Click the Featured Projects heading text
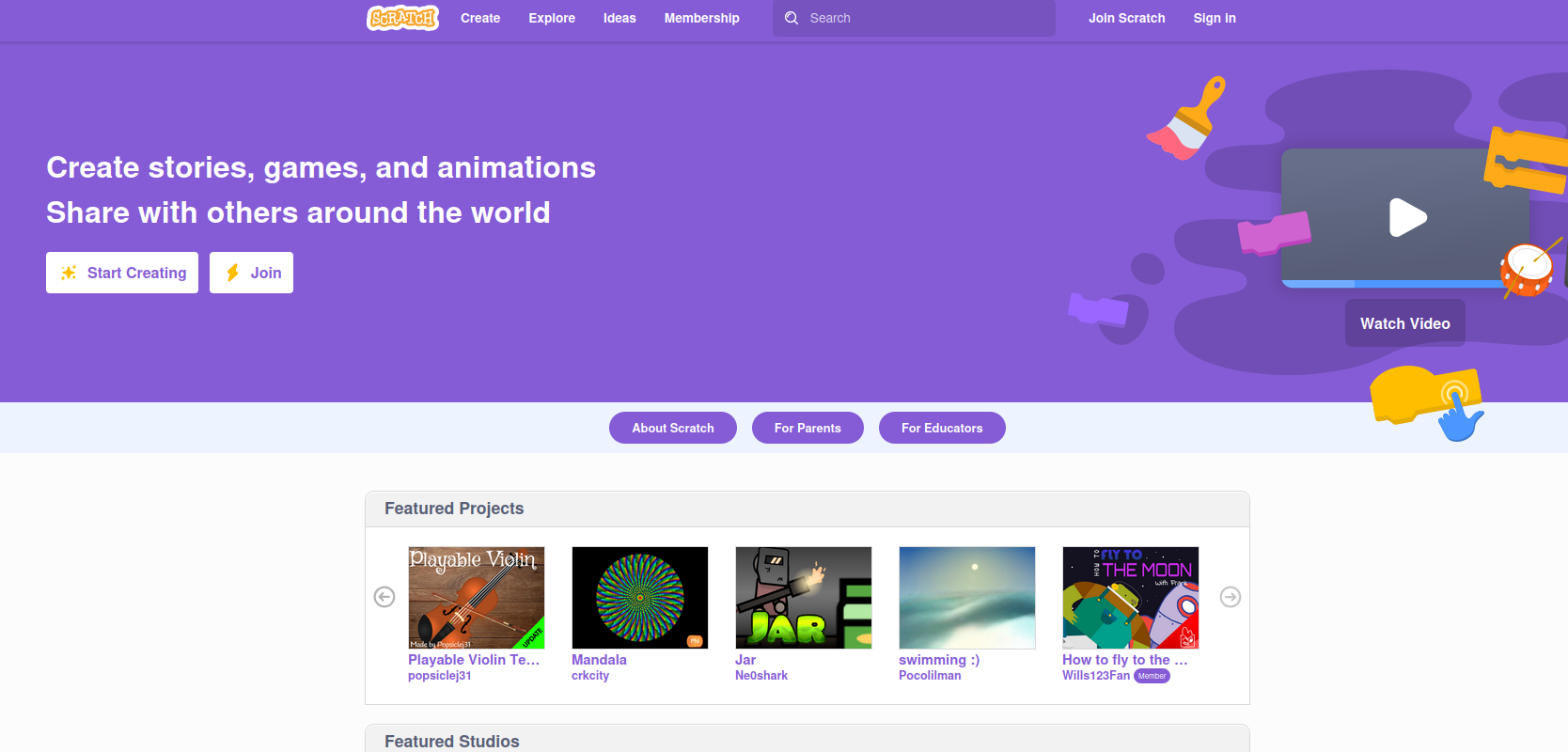1568x752 pixels. [x=454, y=509]
